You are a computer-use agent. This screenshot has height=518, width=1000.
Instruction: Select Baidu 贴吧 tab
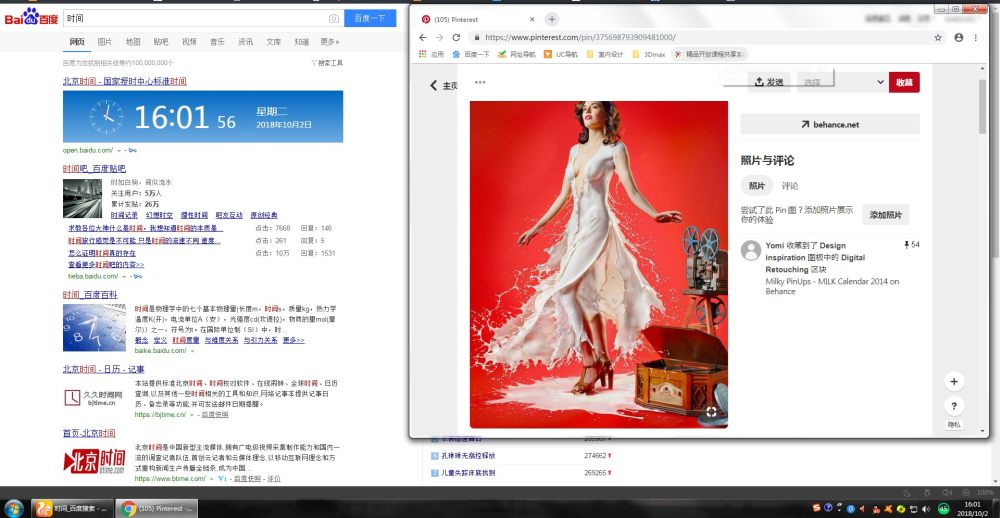click(x=161, y=42)
